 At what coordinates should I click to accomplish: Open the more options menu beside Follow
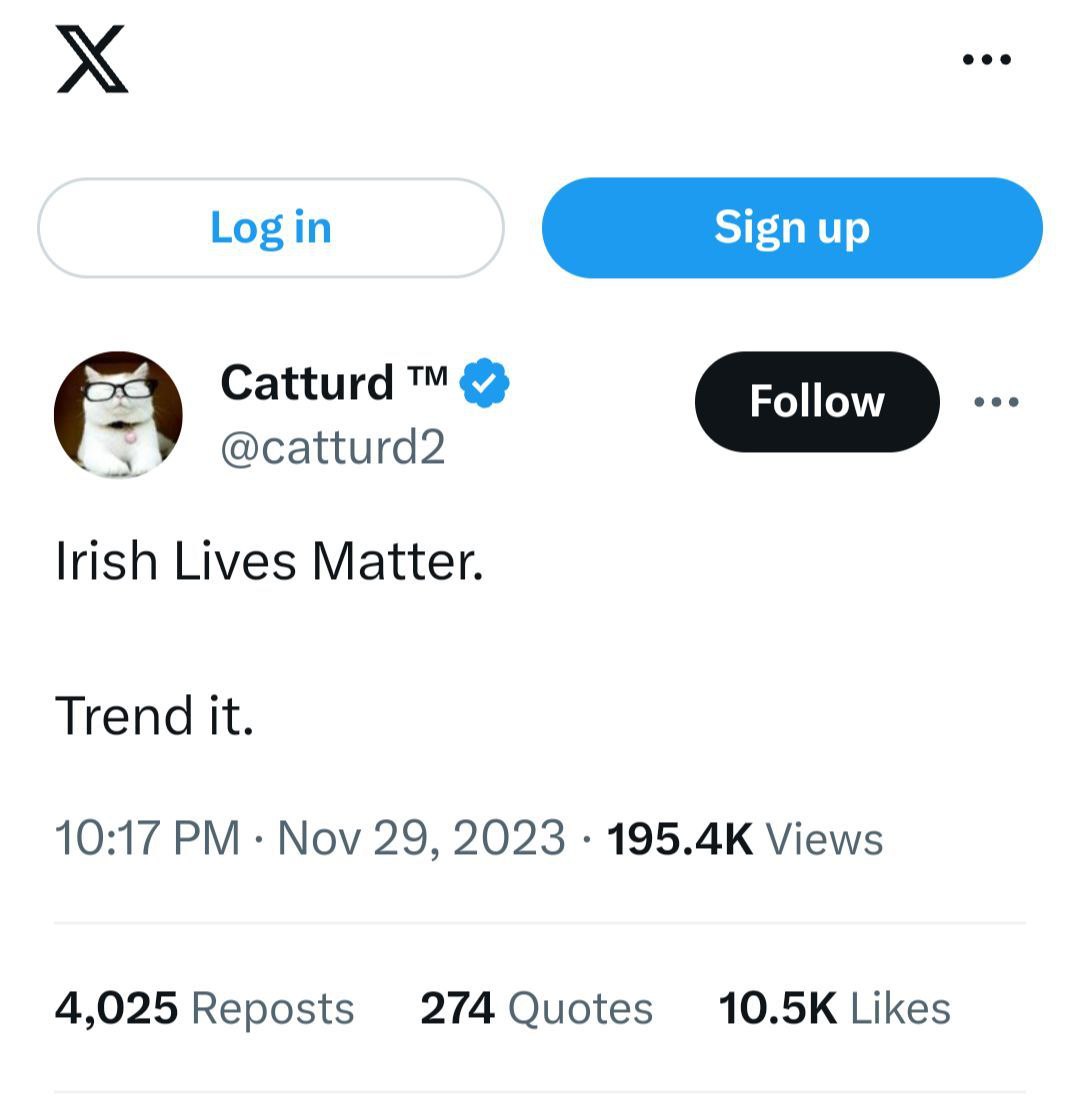coord(997,402)
